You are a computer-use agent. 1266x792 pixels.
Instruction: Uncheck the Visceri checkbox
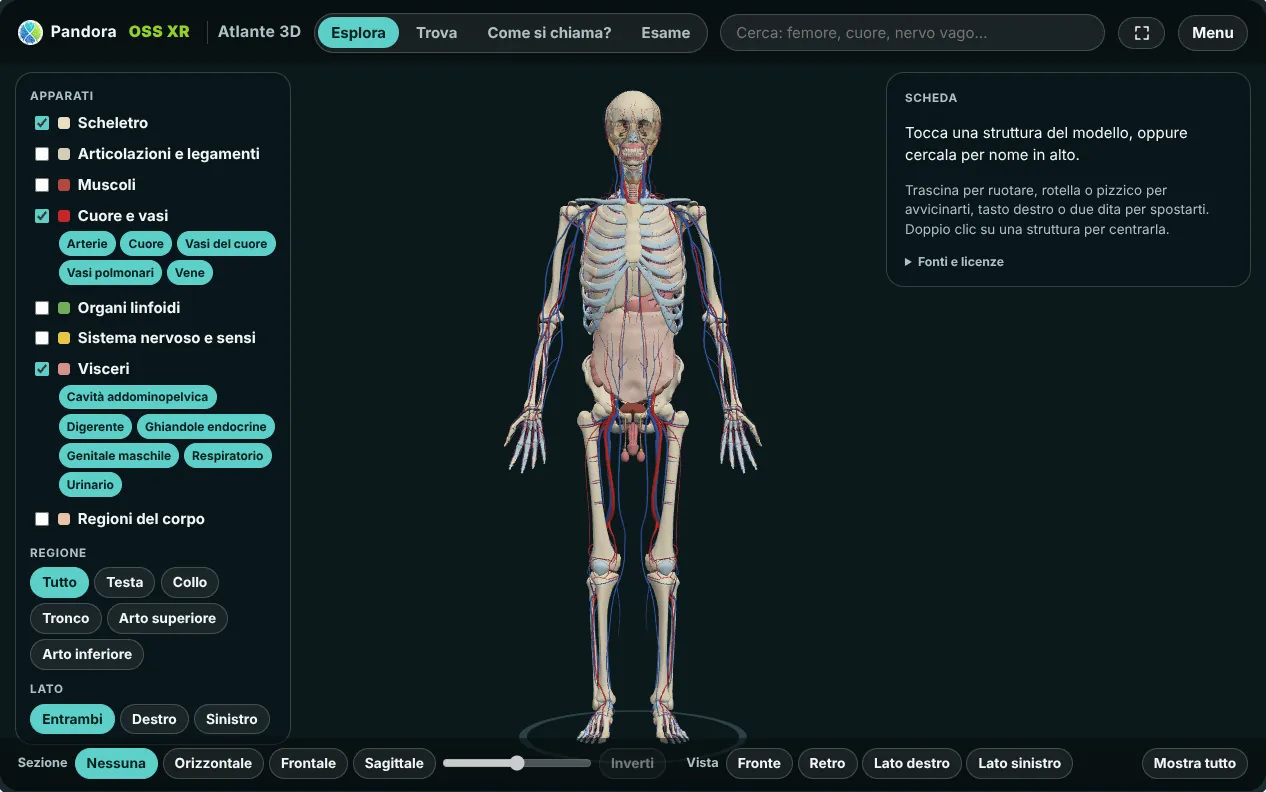42,369
